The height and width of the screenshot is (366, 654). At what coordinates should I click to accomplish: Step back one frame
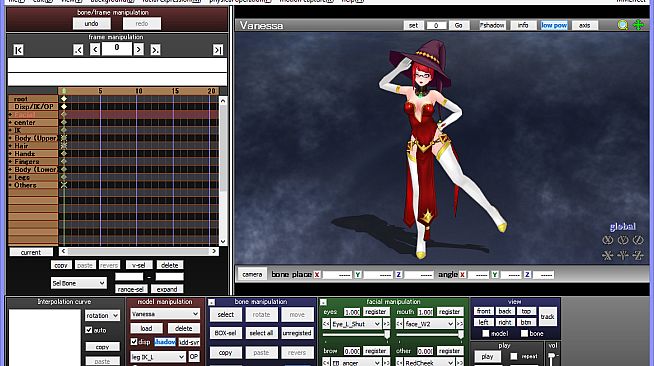pyautogui.click(x=95, y=50)
